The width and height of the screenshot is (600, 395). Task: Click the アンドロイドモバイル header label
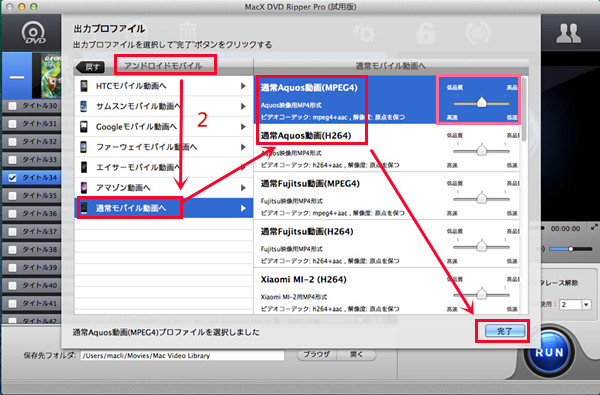[163, 65]
